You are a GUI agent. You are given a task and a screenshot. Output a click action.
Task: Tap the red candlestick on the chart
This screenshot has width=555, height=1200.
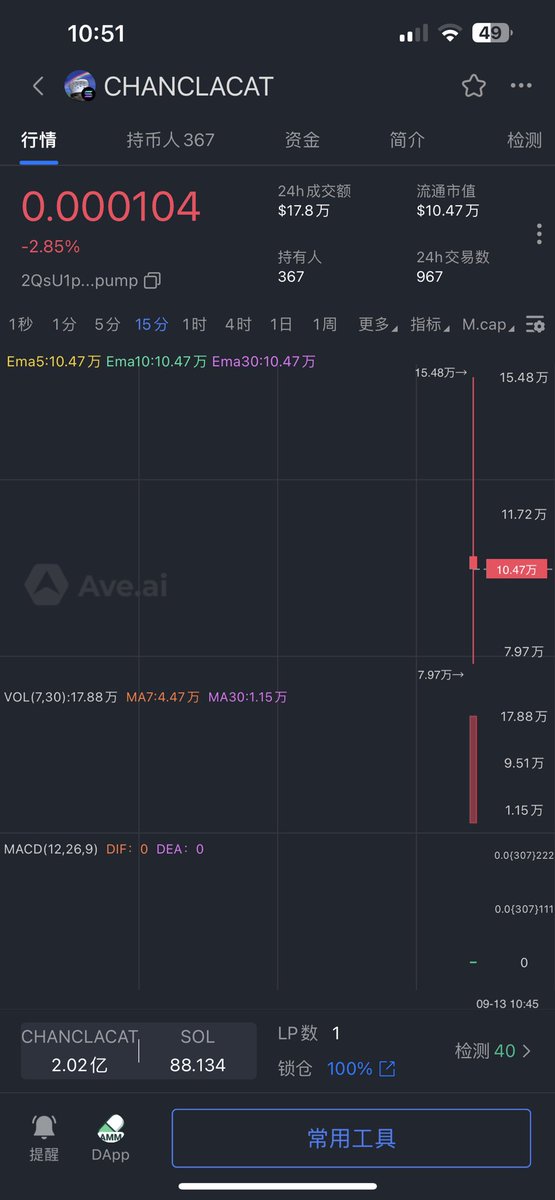tap(474, 563)
